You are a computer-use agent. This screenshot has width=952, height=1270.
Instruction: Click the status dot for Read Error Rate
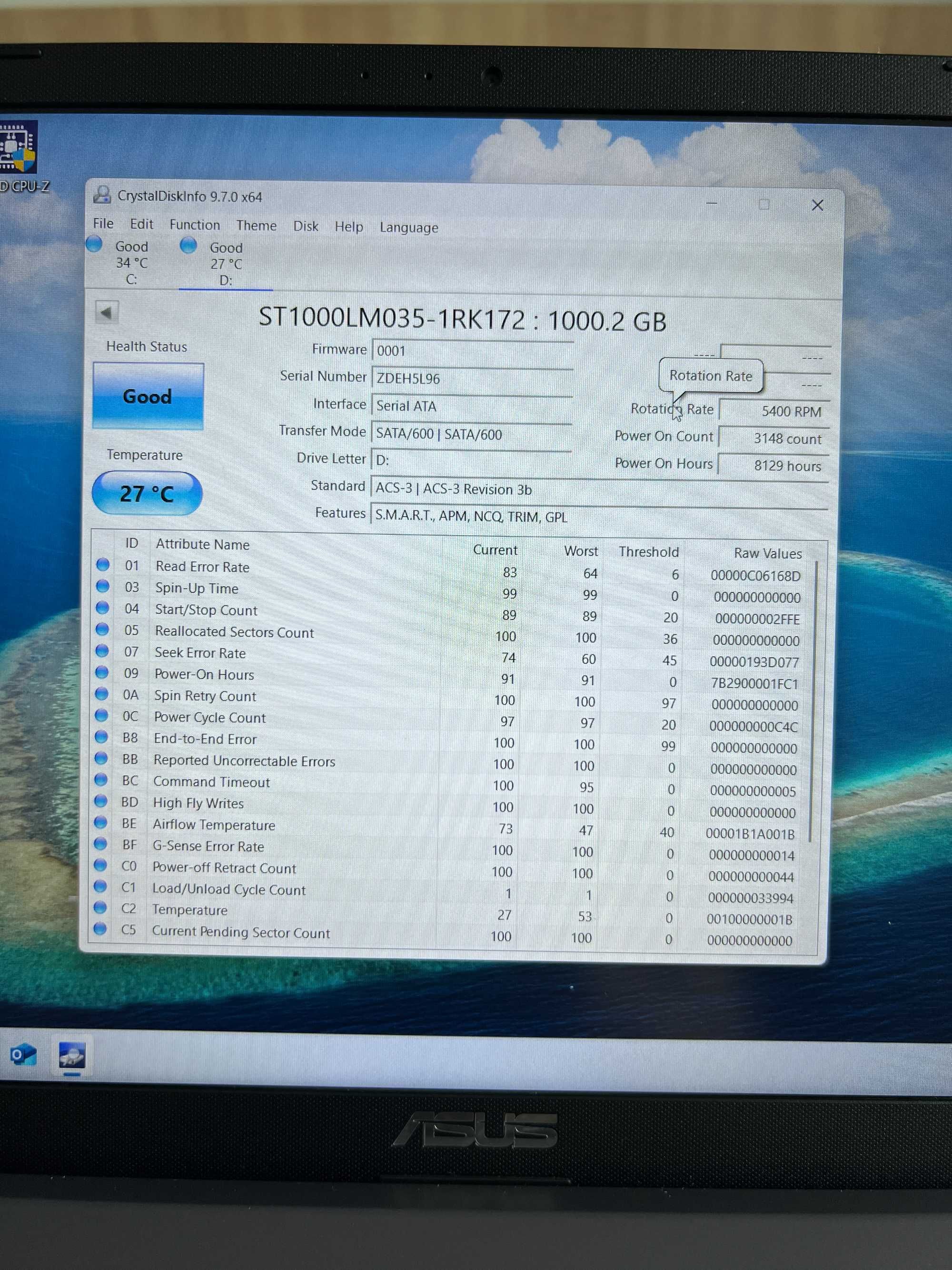pos(103,564)
